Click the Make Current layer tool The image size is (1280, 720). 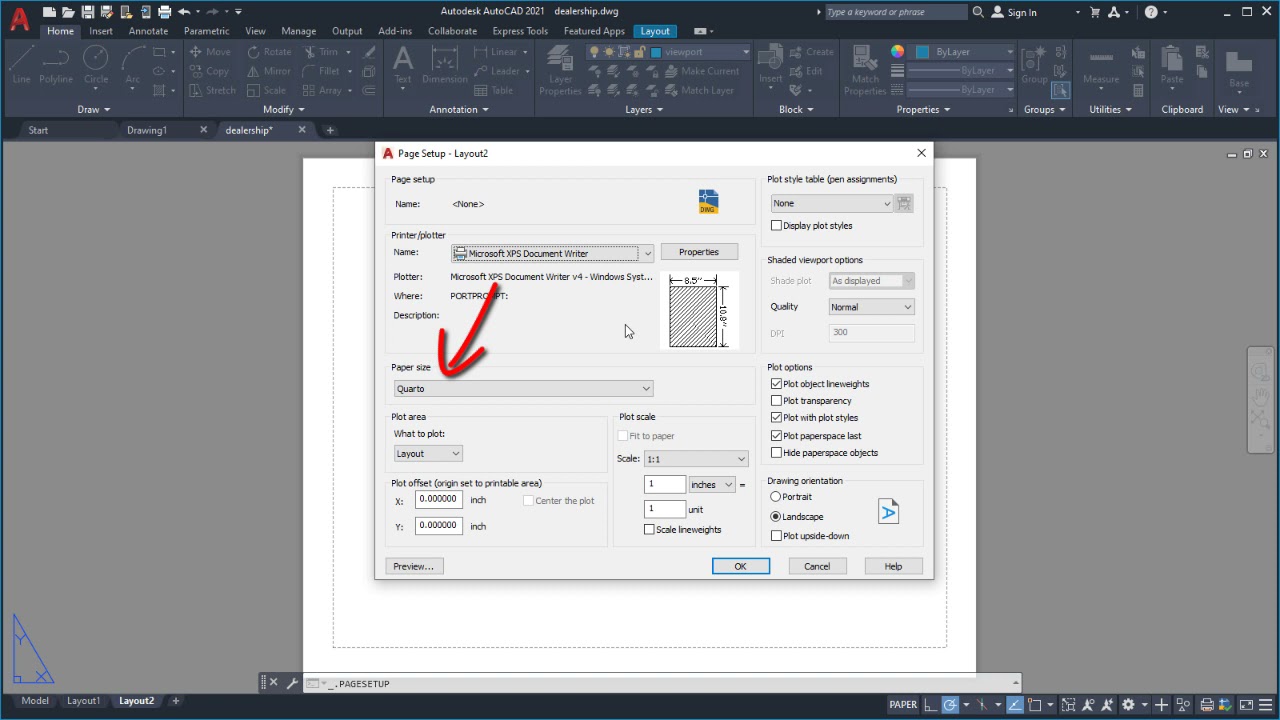[702, 71]
